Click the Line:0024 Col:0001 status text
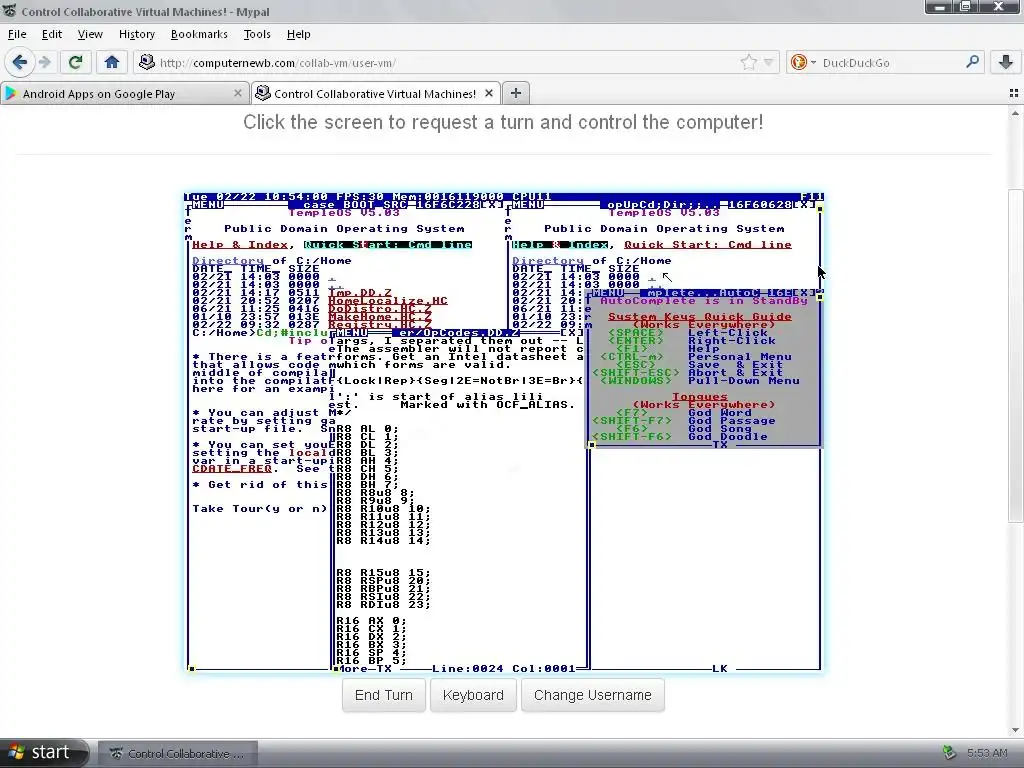 pyautogui.click(x=504, y=669)
